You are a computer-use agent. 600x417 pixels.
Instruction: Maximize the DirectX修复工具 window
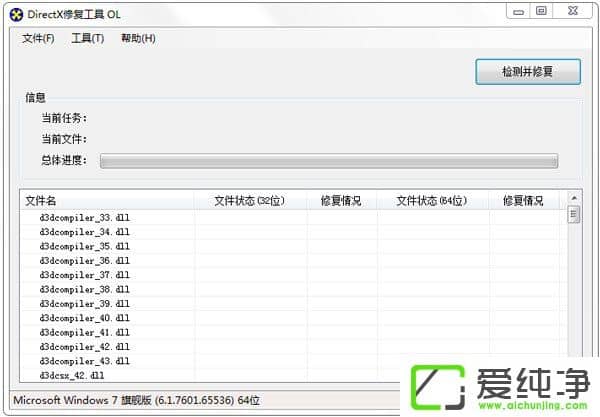coord(541,11)
